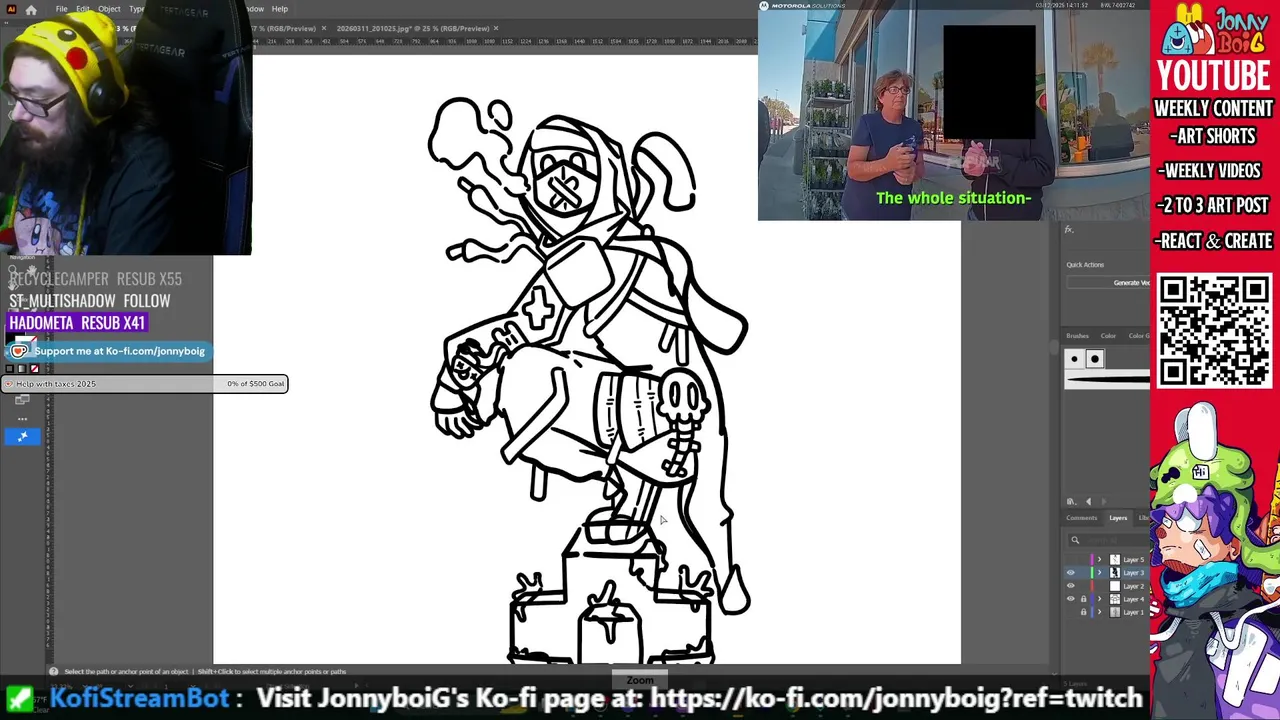Screen dimensions: 1280x720
Task: Expand Layer 3 contents
Action: tap(1099, 573)
